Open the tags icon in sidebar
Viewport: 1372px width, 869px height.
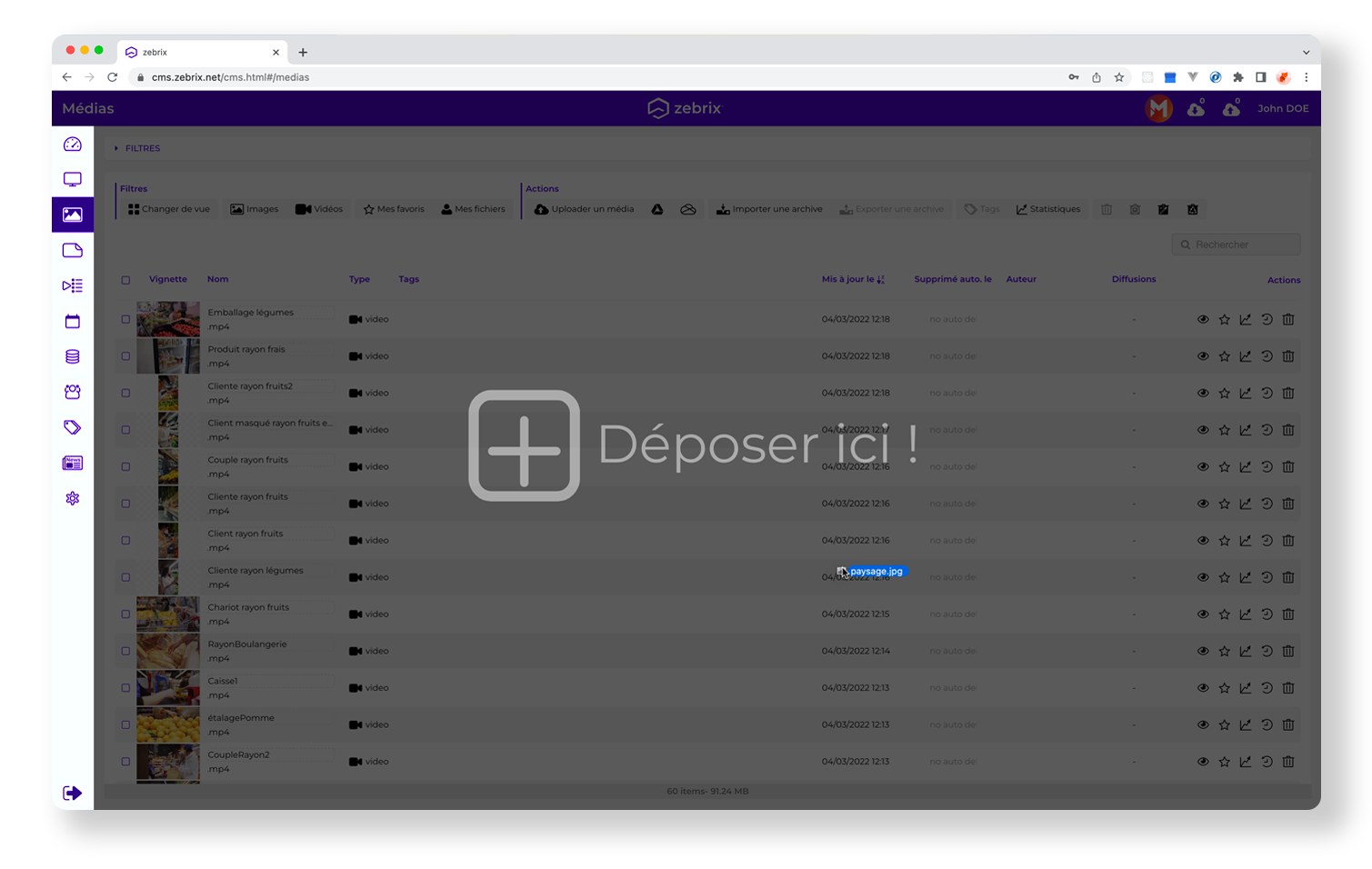click(x=73, y=427)
